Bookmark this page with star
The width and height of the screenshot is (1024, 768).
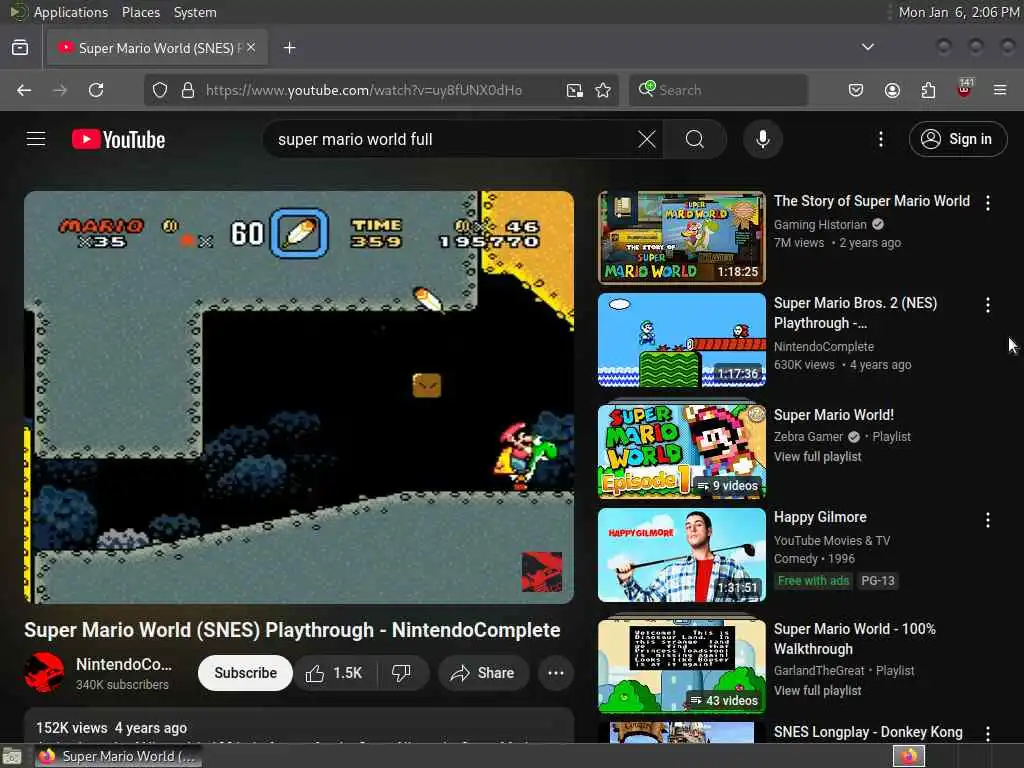pyautogui.click(x=603, y=90)
